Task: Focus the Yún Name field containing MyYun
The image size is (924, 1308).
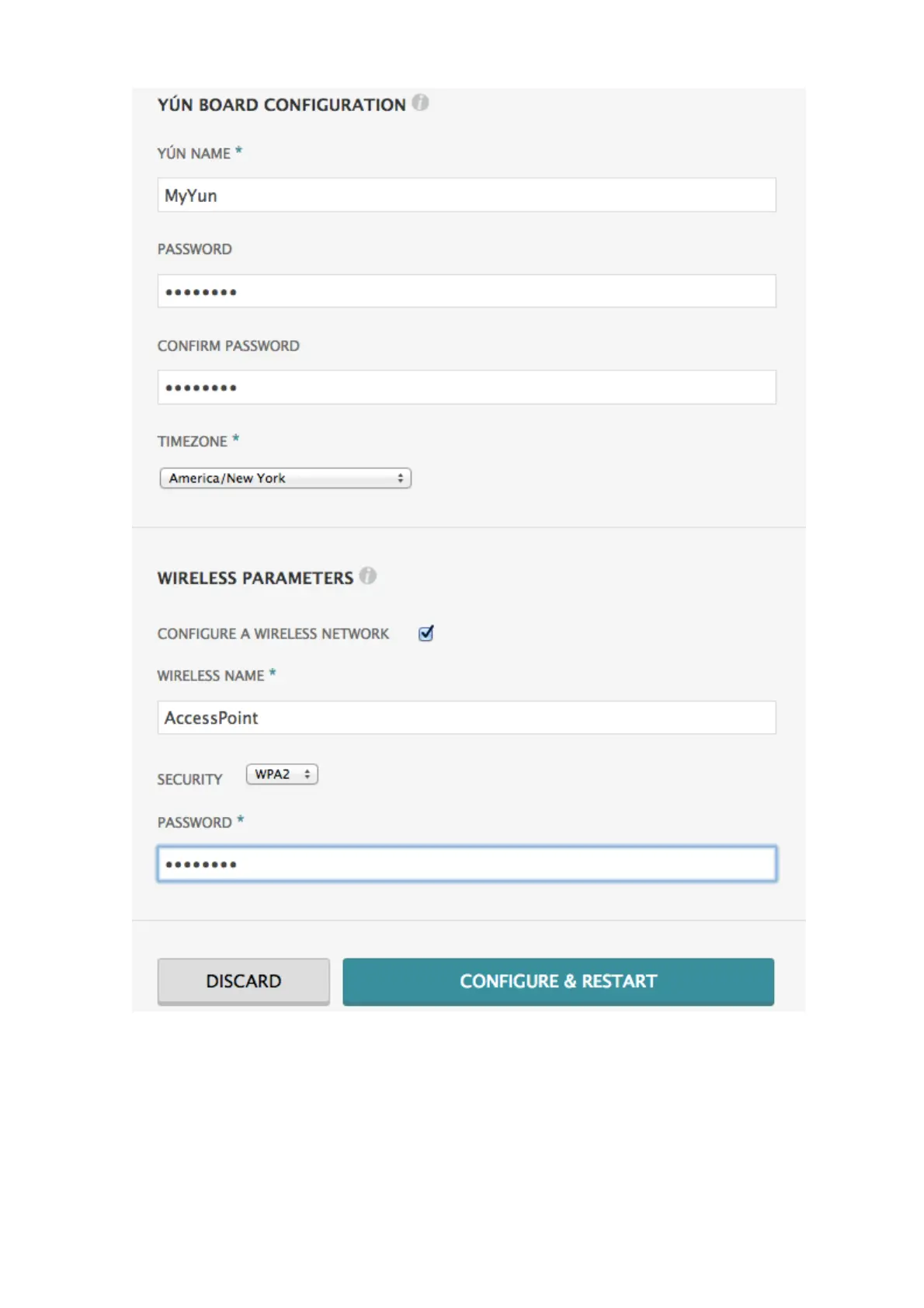Action: click(466, 195)
